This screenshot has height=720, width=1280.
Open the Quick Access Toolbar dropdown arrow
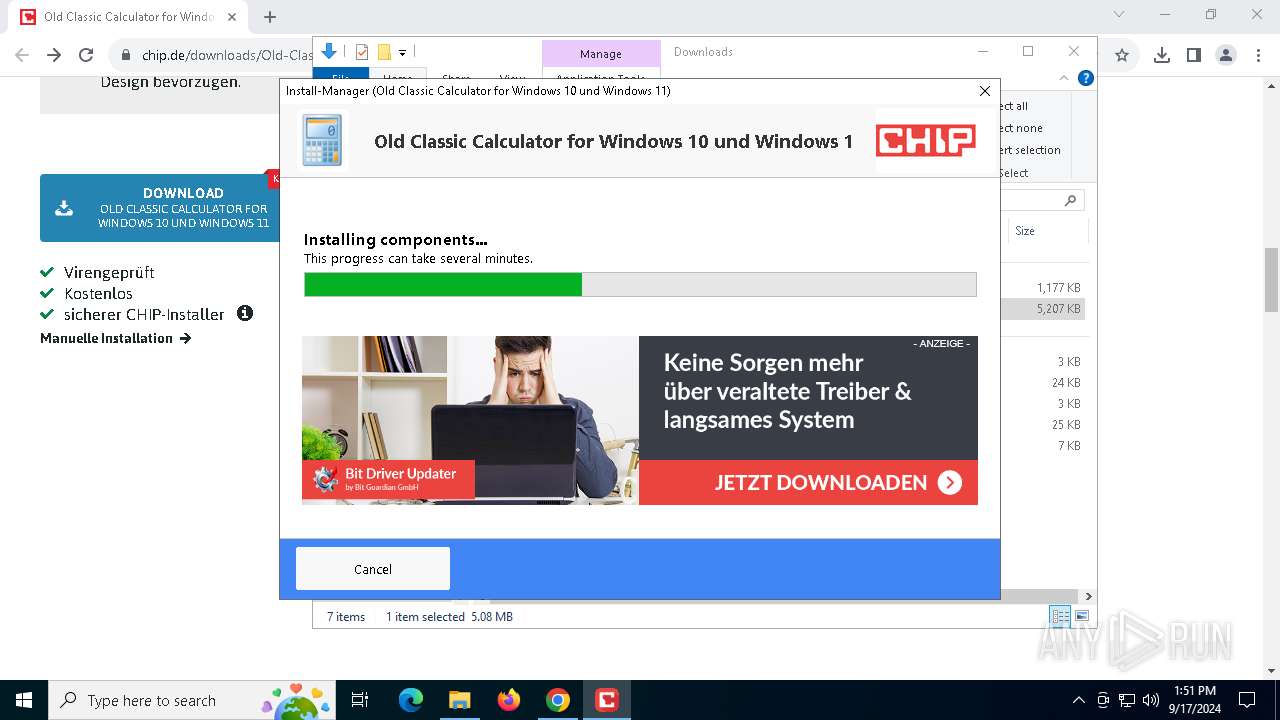pos(402,52)
